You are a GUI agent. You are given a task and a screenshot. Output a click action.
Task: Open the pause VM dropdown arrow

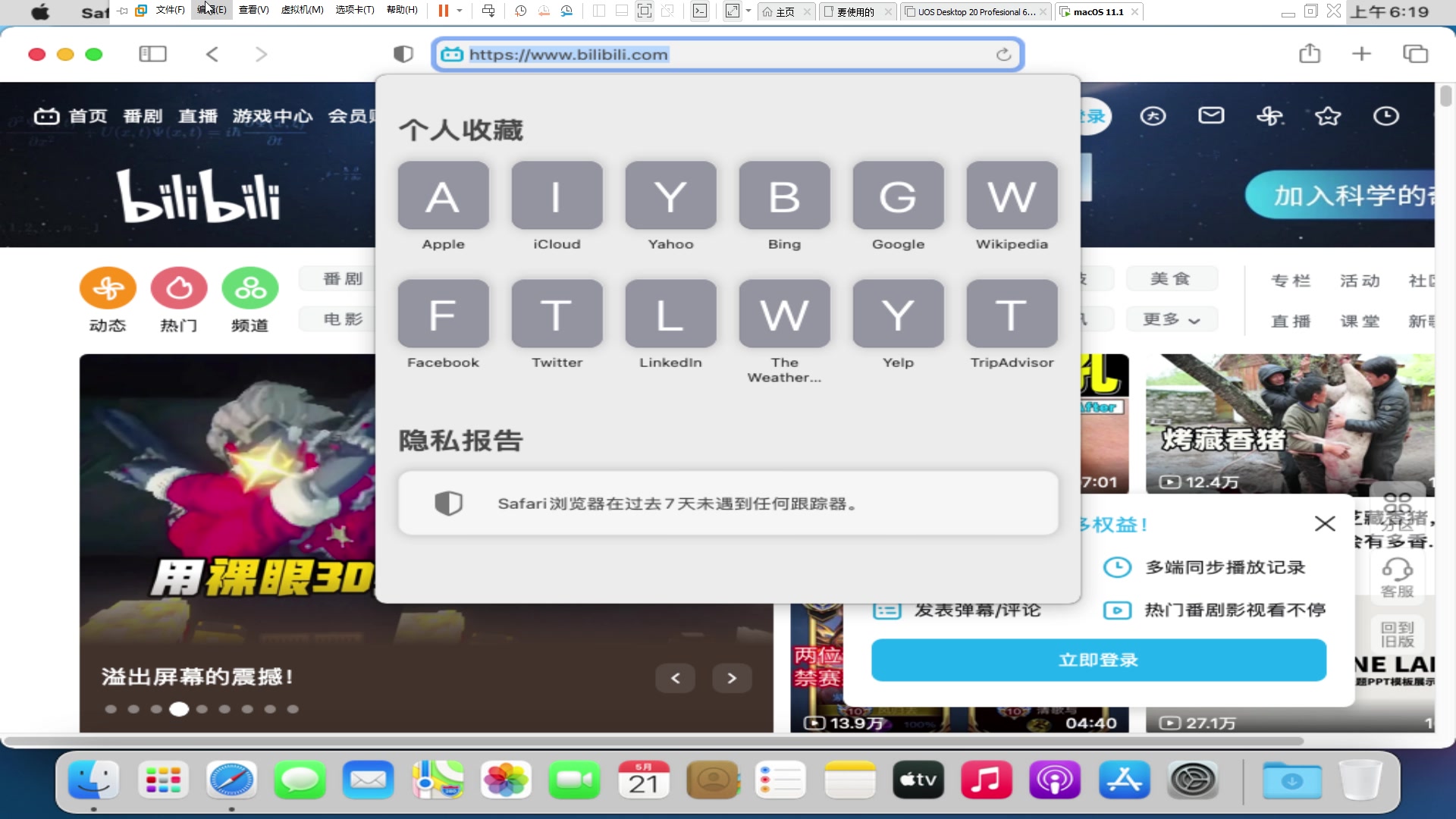[460, 11]
